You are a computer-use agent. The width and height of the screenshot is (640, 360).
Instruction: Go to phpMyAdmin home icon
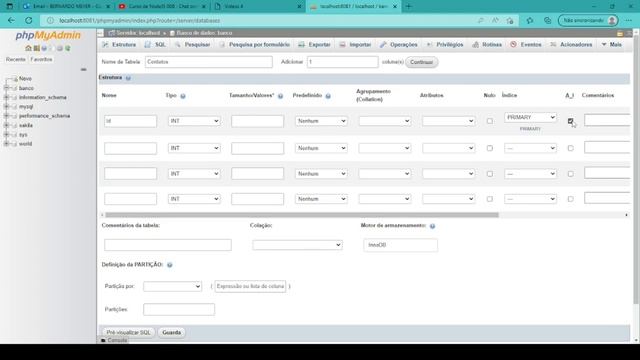tap(28, 48)
